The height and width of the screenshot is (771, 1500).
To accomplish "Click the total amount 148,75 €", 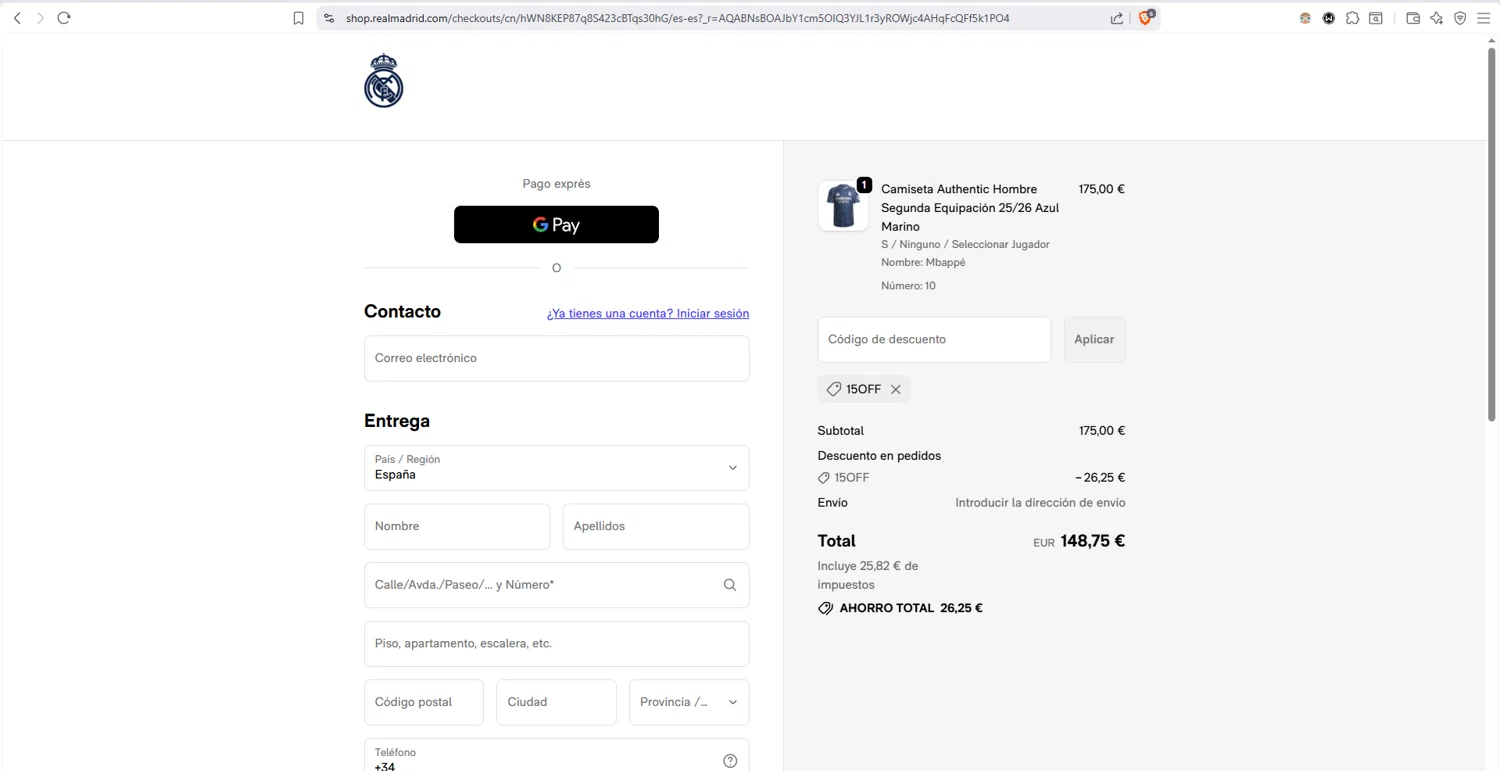I will [x=1092, y=541].
